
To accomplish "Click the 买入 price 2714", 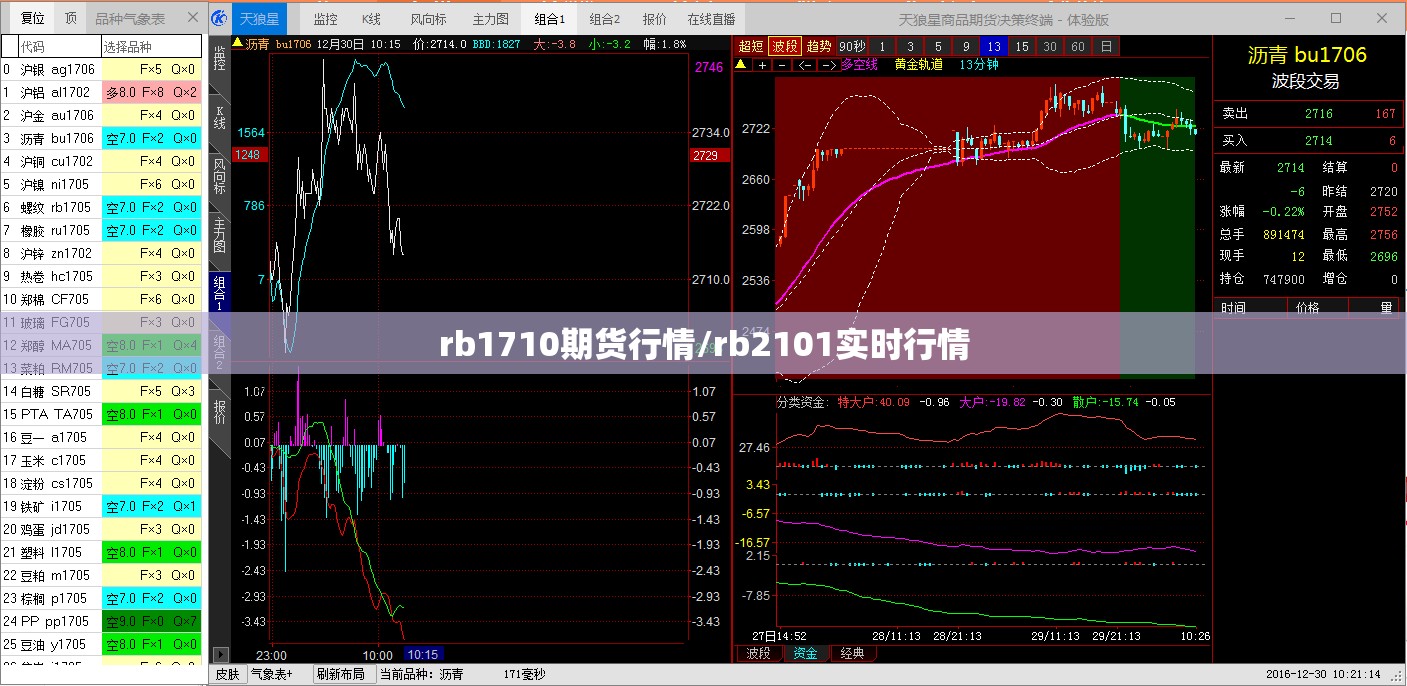I will tap(1319, 141).
